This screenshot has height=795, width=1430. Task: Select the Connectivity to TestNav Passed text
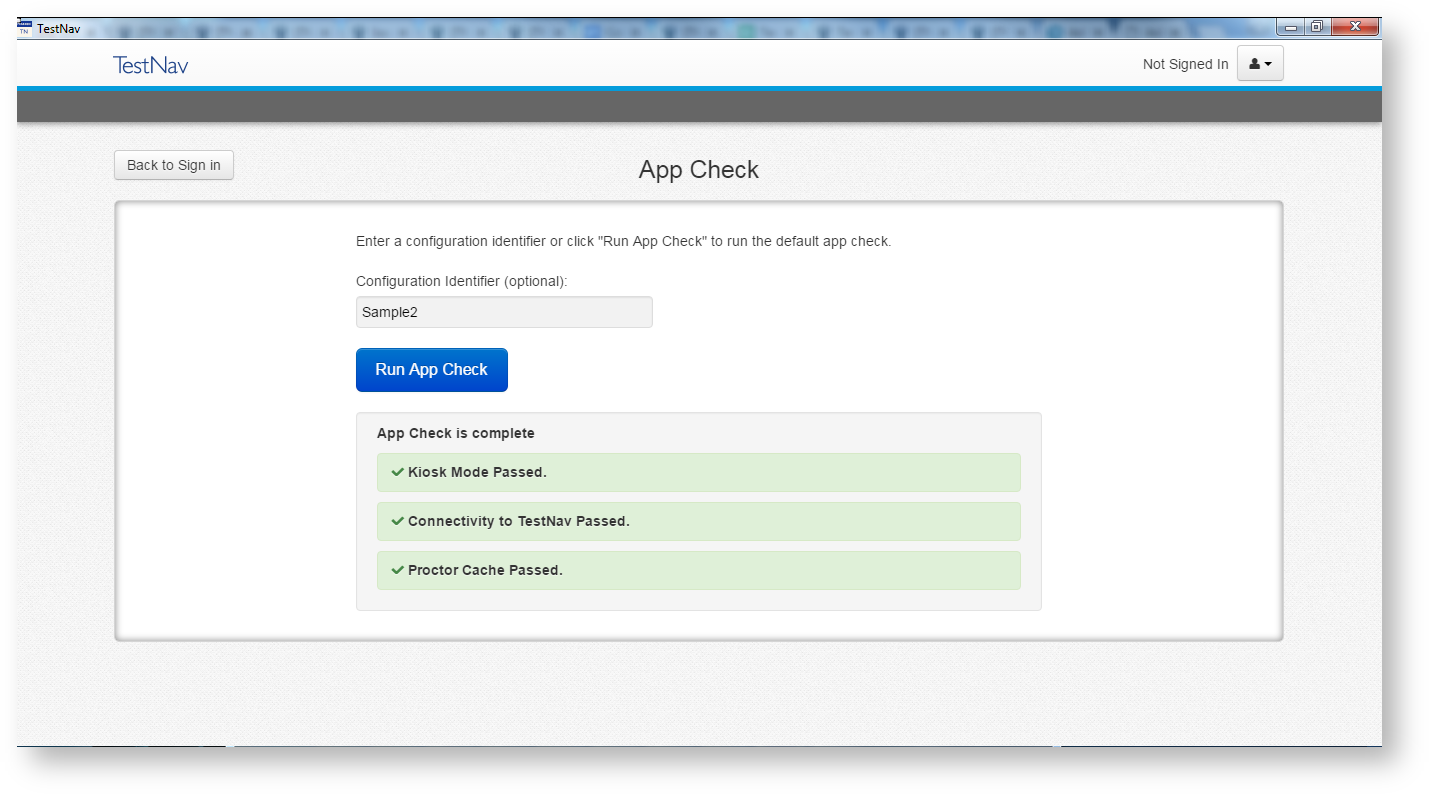518,521
